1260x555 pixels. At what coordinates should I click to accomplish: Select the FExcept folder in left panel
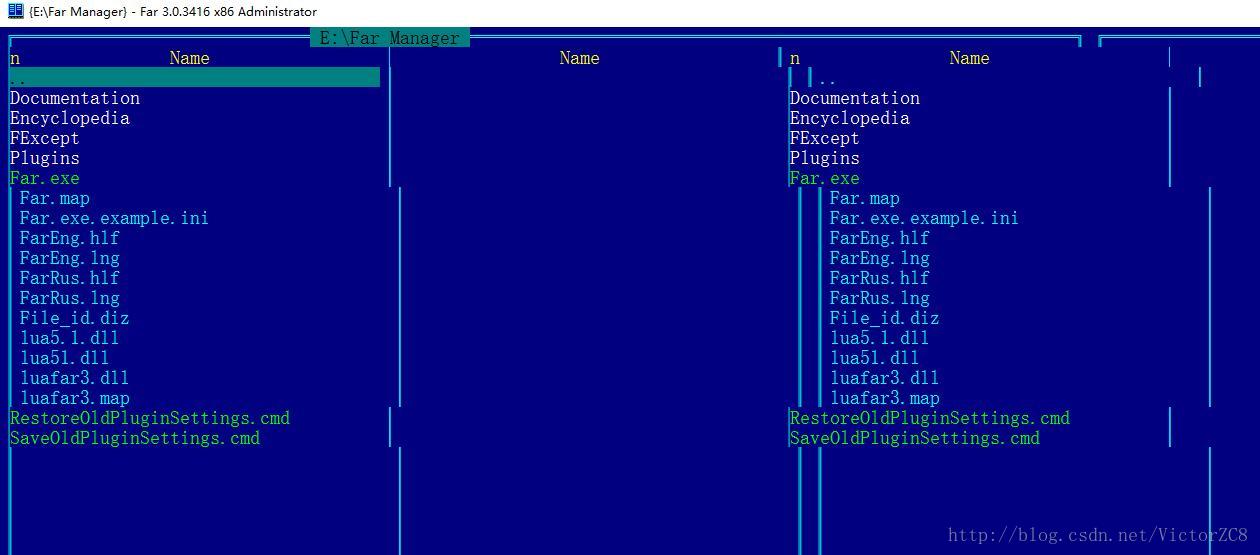(45, 138)
